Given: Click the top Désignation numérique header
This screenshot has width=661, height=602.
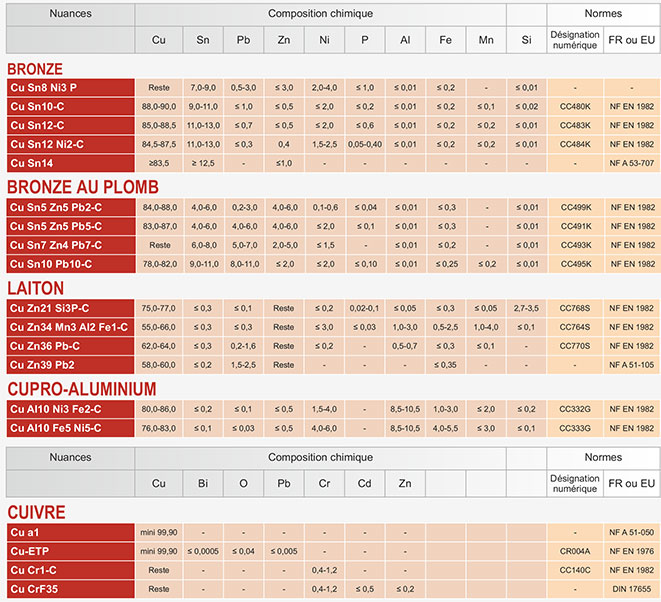Looking at the screenshot, I should 575,40.
